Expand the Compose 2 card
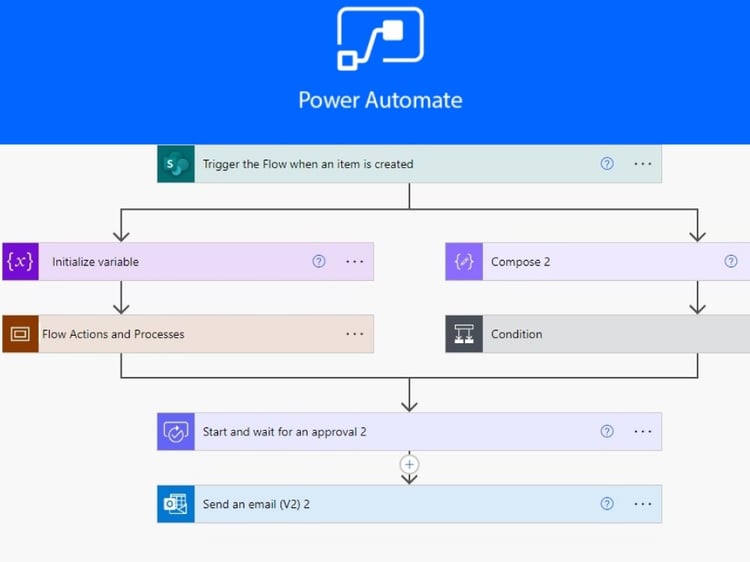 (597, 262)
